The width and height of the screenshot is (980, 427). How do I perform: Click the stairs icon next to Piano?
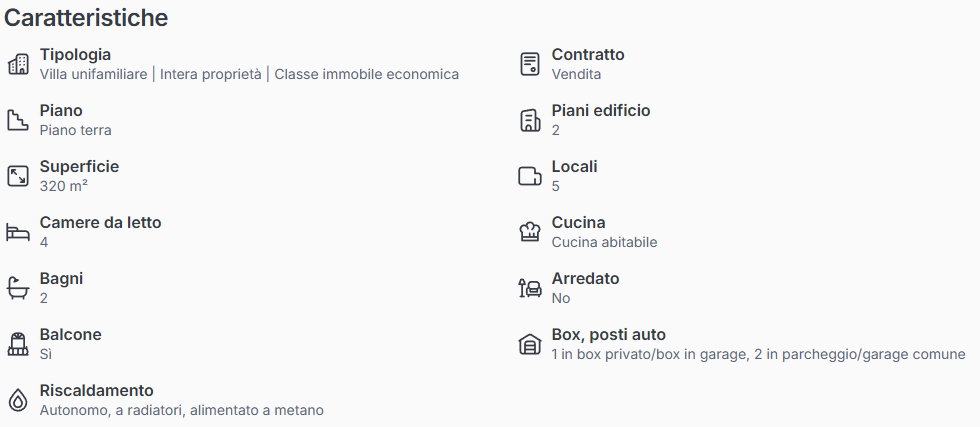coord(18,120)
